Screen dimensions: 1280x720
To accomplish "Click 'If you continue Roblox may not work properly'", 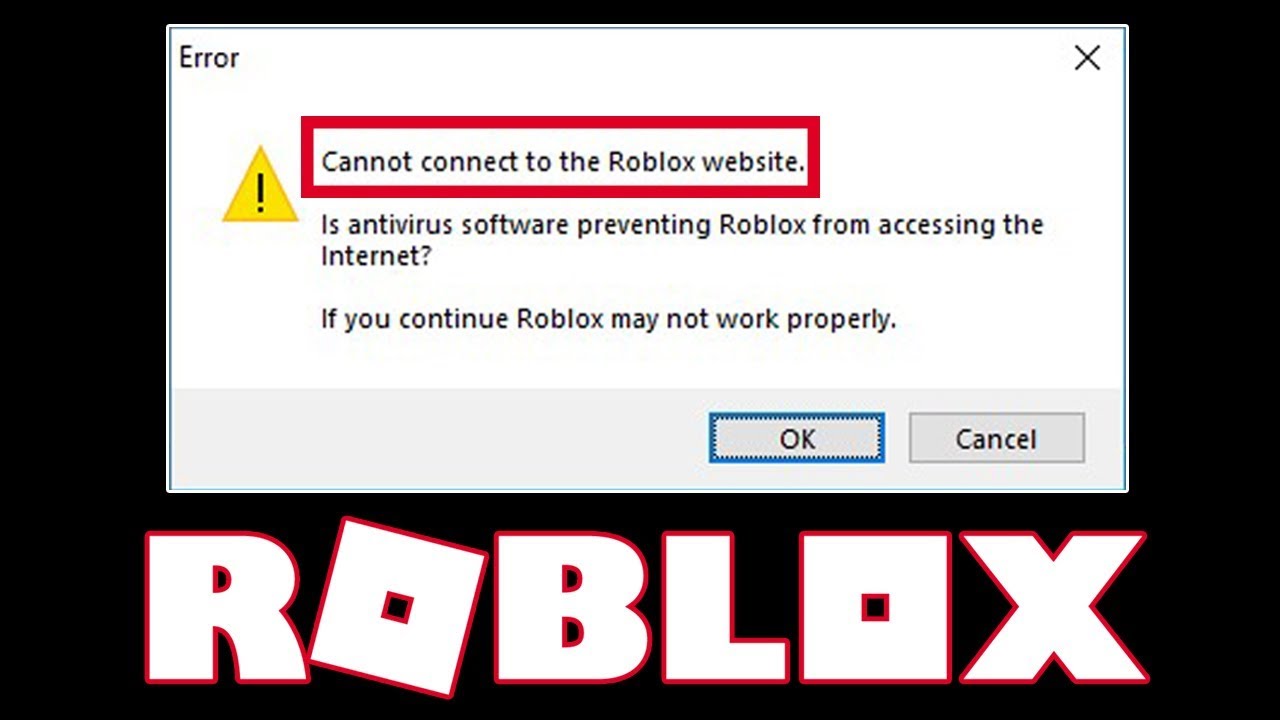I will click(608, 320).
